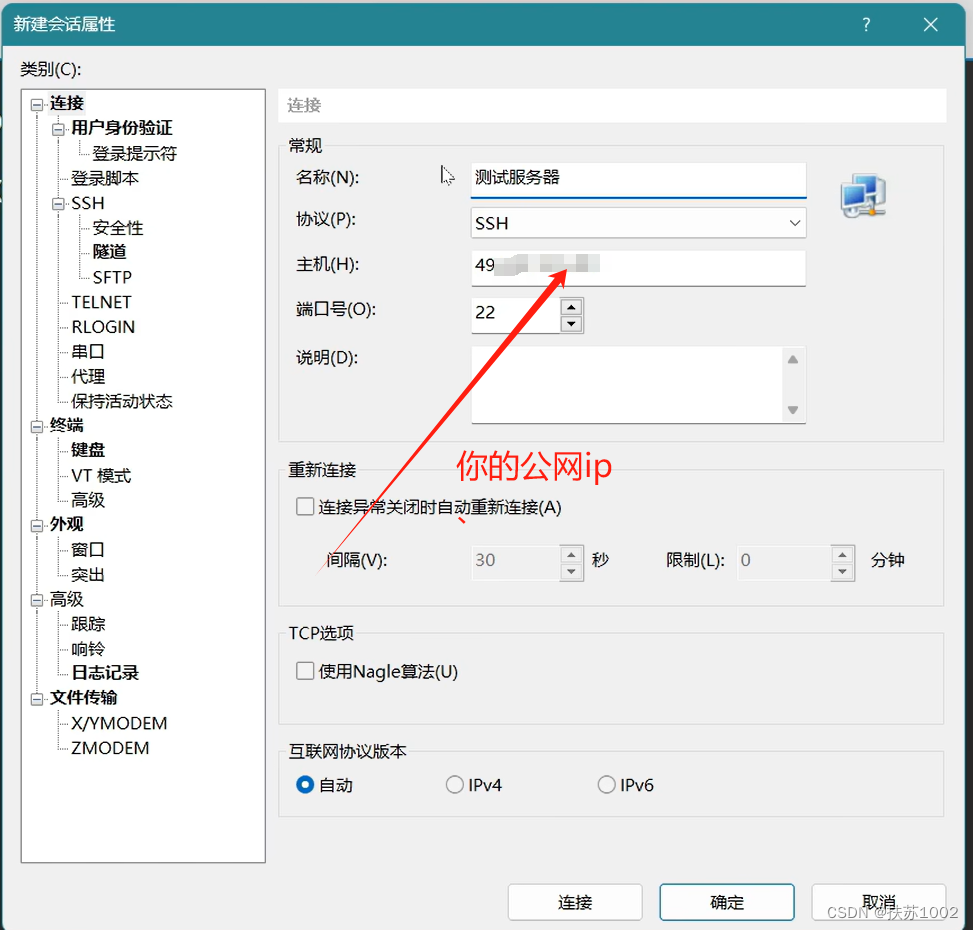Select 代理 in the tree

pos(88,377)
